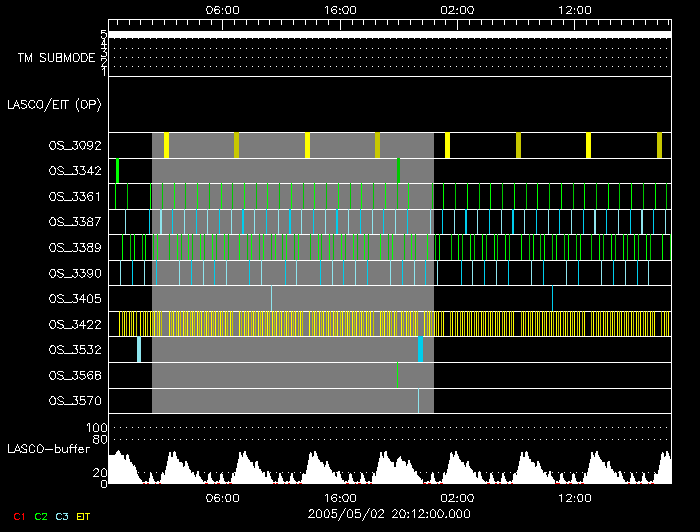Image resolution: width=700 pixels, height=532 pixels.
Task: Select the green C2 legend entry
Action: (41, 516)
